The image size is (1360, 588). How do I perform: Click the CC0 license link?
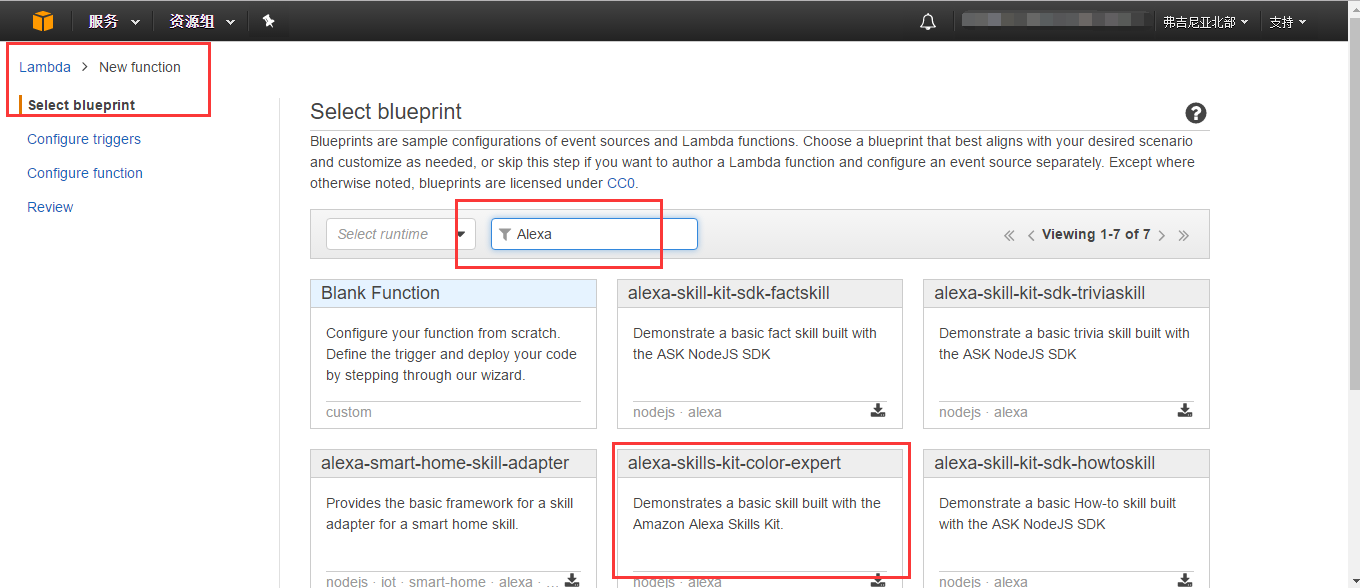(620, 183)
